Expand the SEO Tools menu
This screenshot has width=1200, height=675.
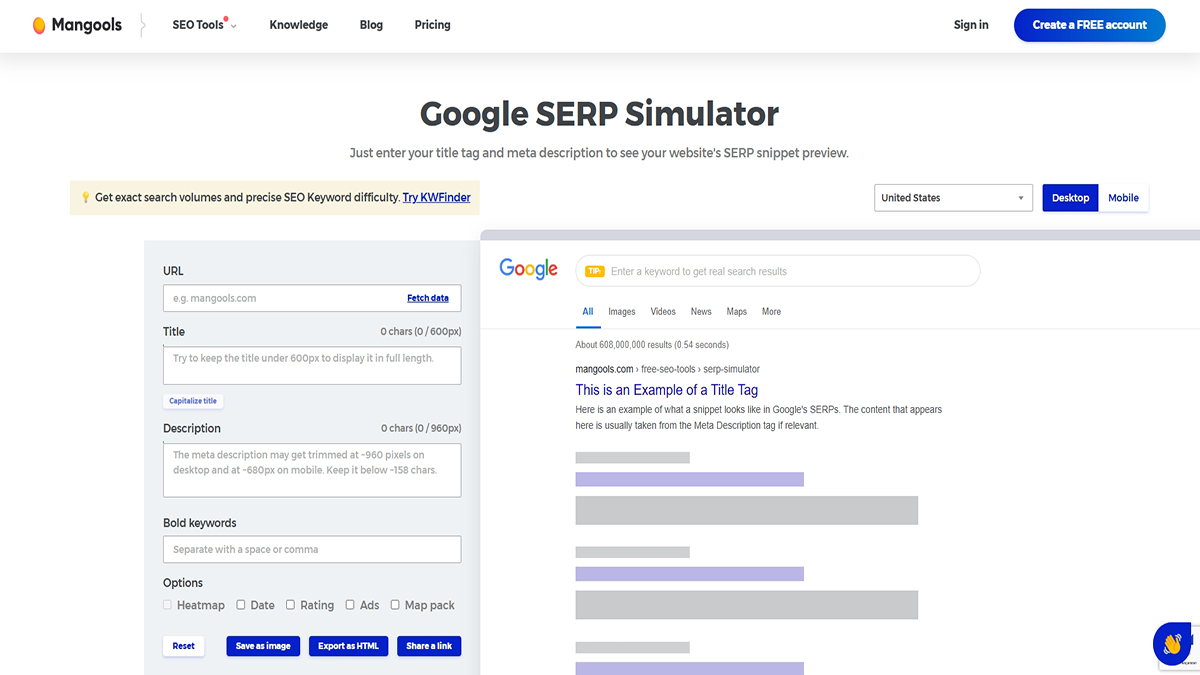(x=204, y=25)
